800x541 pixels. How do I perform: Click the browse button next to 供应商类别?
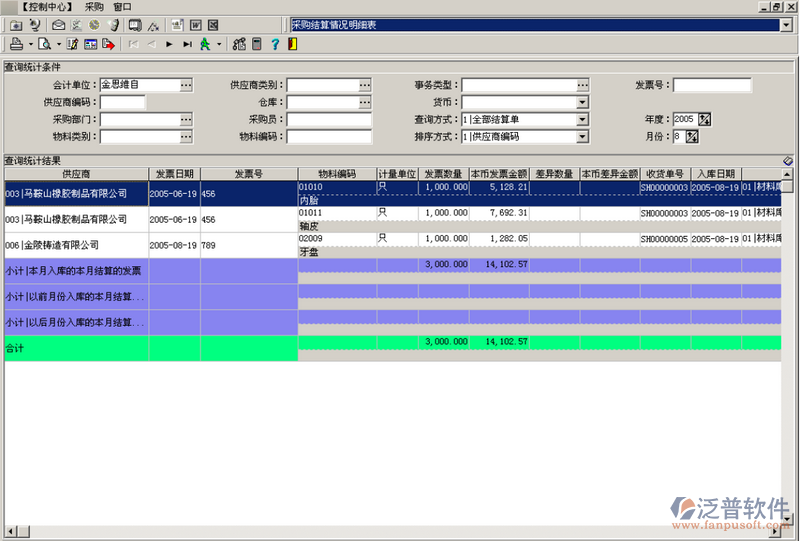coord(365,85)
